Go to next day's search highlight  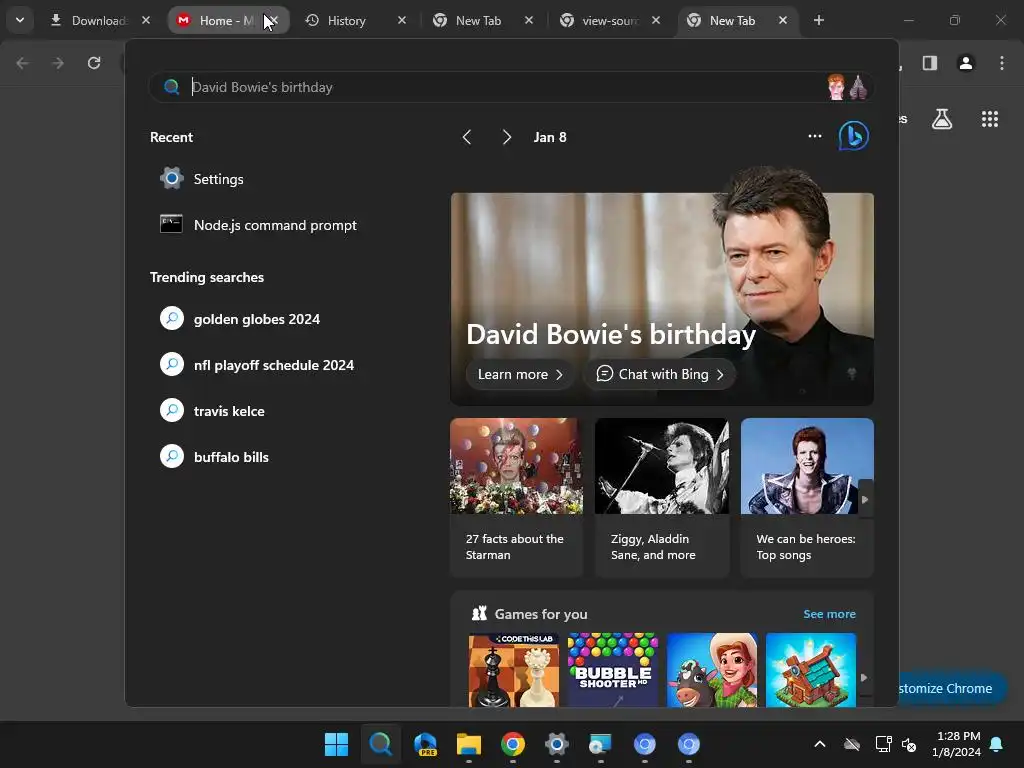pos(507,137)
